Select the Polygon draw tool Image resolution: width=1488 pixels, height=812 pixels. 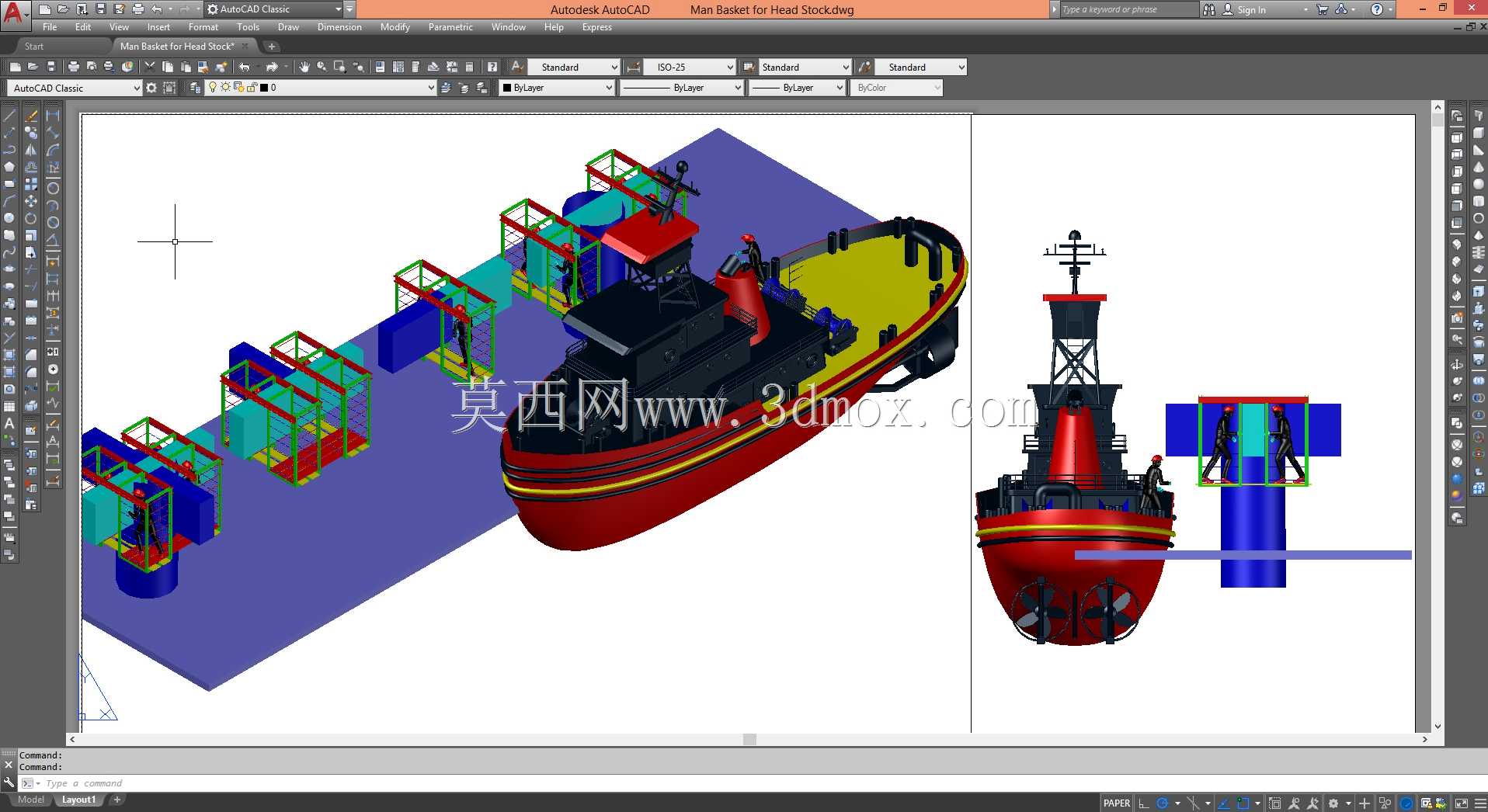point(9,166)
